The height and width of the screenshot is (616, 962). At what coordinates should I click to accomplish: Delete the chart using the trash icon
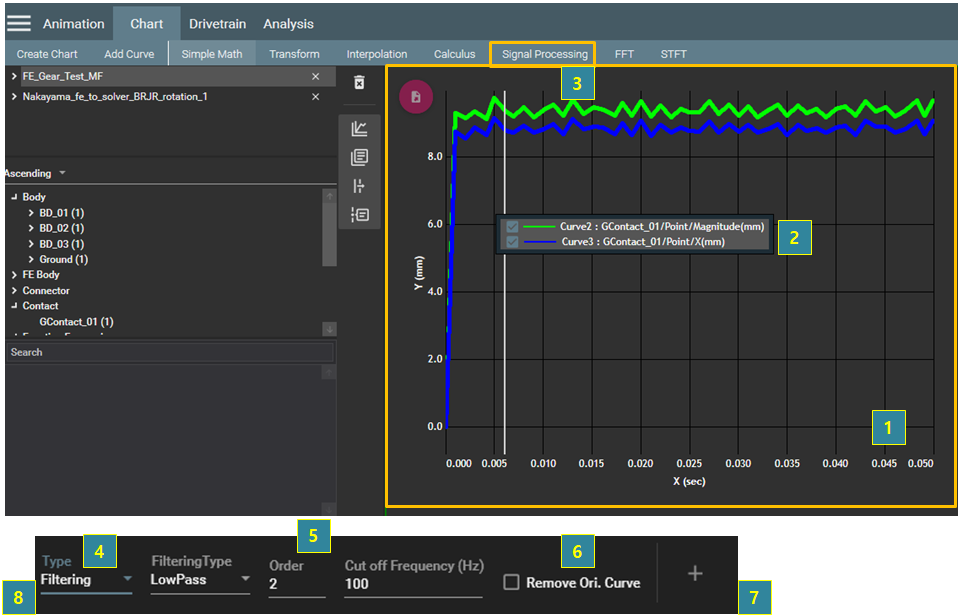pyautogui.click(x=359, y=84)
